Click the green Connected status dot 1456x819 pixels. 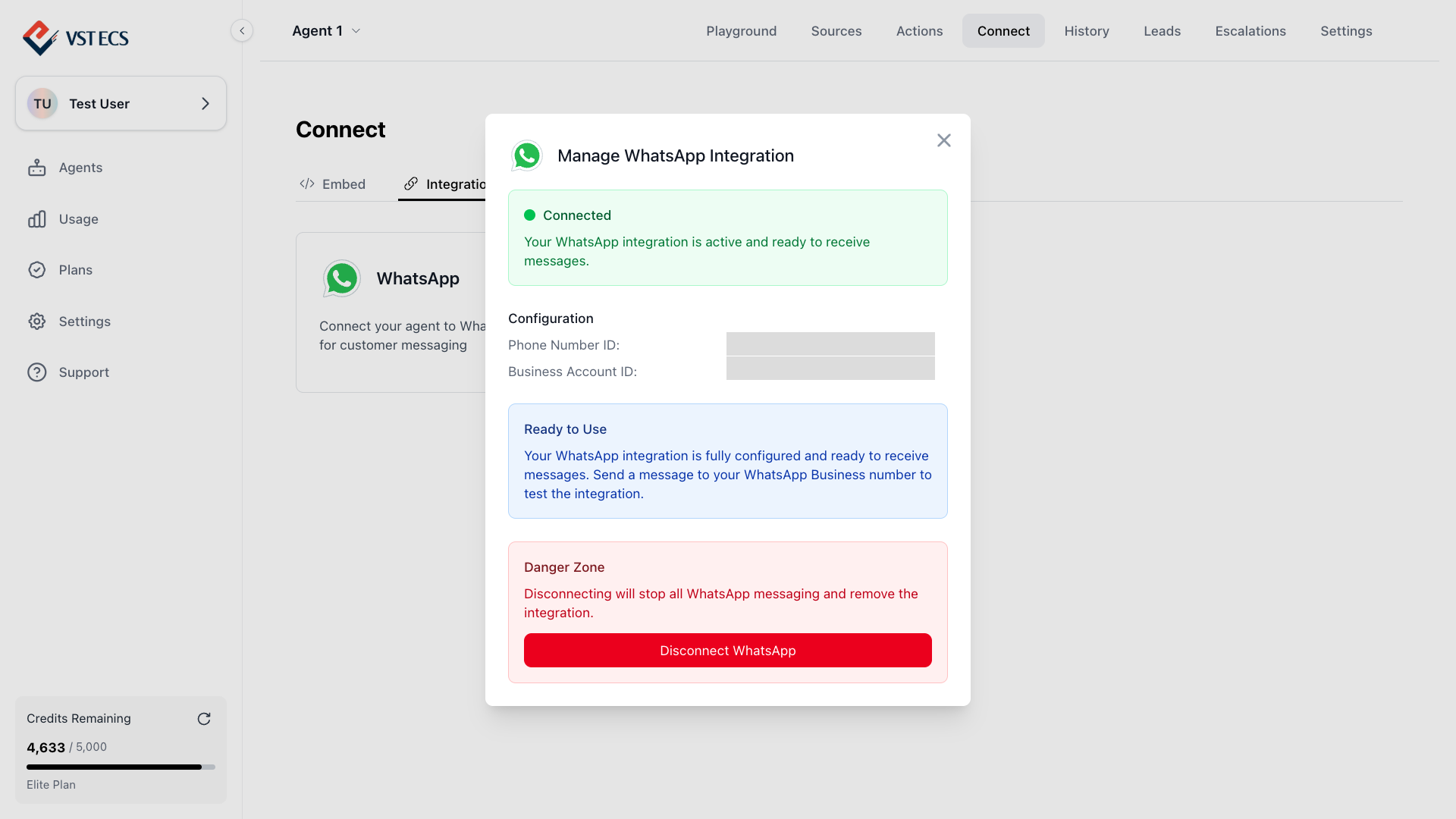[x=530, y=215]
